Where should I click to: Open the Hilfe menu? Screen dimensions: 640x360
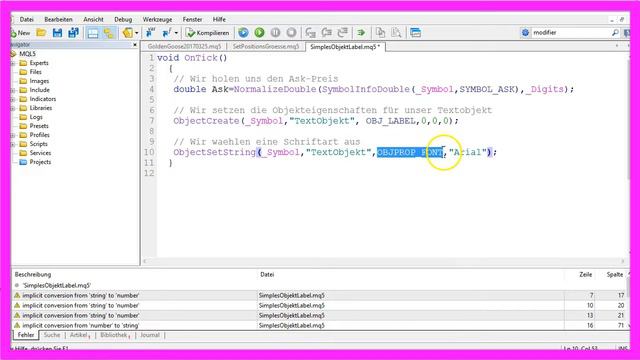219,19
